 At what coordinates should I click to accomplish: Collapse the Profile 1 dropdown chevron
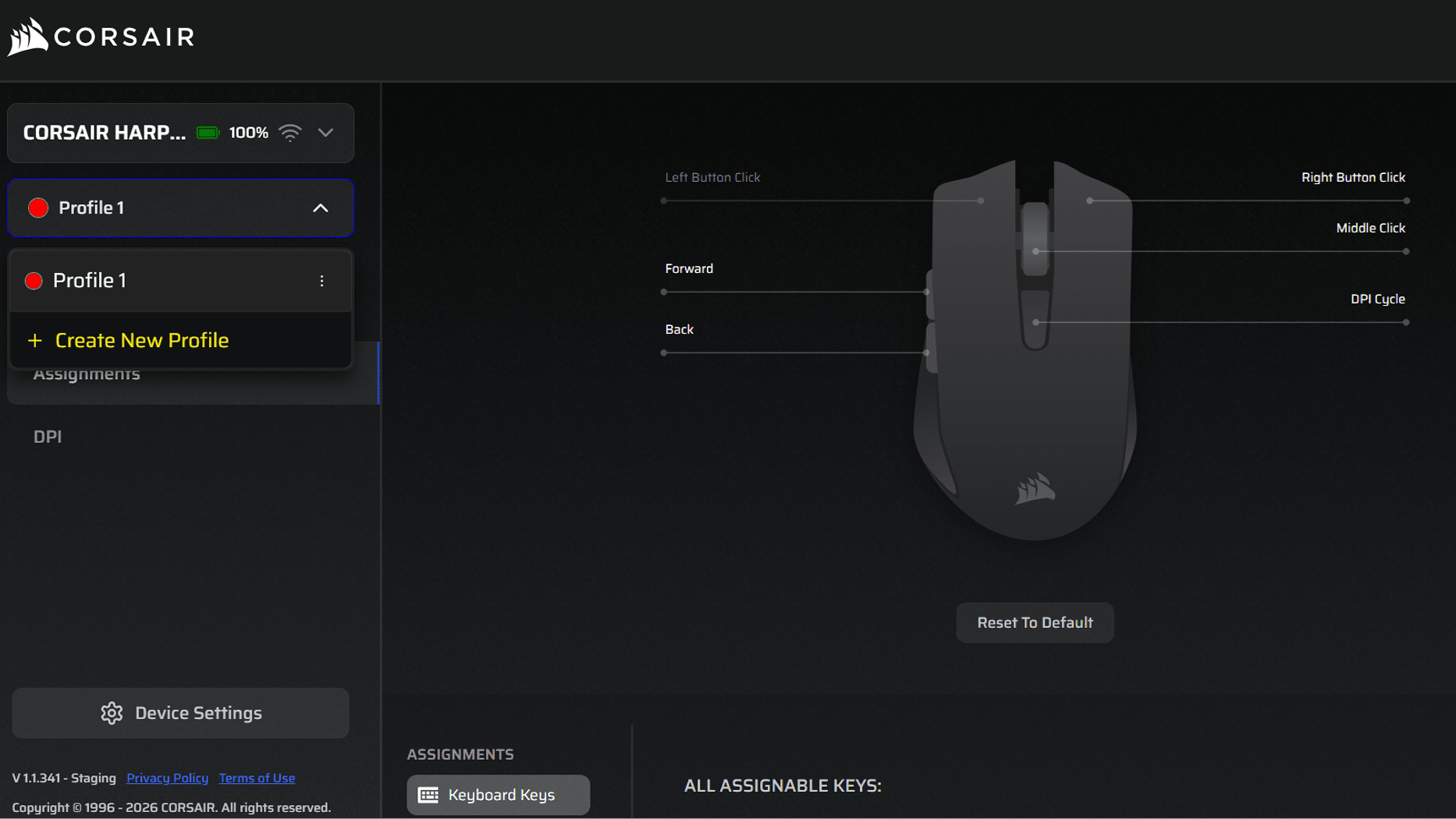[321, 208]
